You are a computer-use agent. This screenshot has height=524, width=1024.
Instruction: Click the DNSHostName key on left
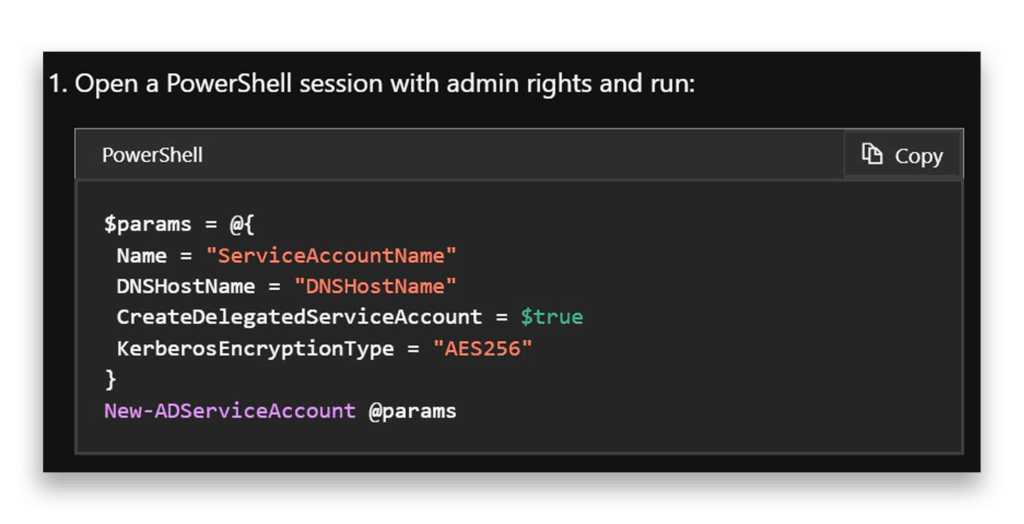coord(185,286)
